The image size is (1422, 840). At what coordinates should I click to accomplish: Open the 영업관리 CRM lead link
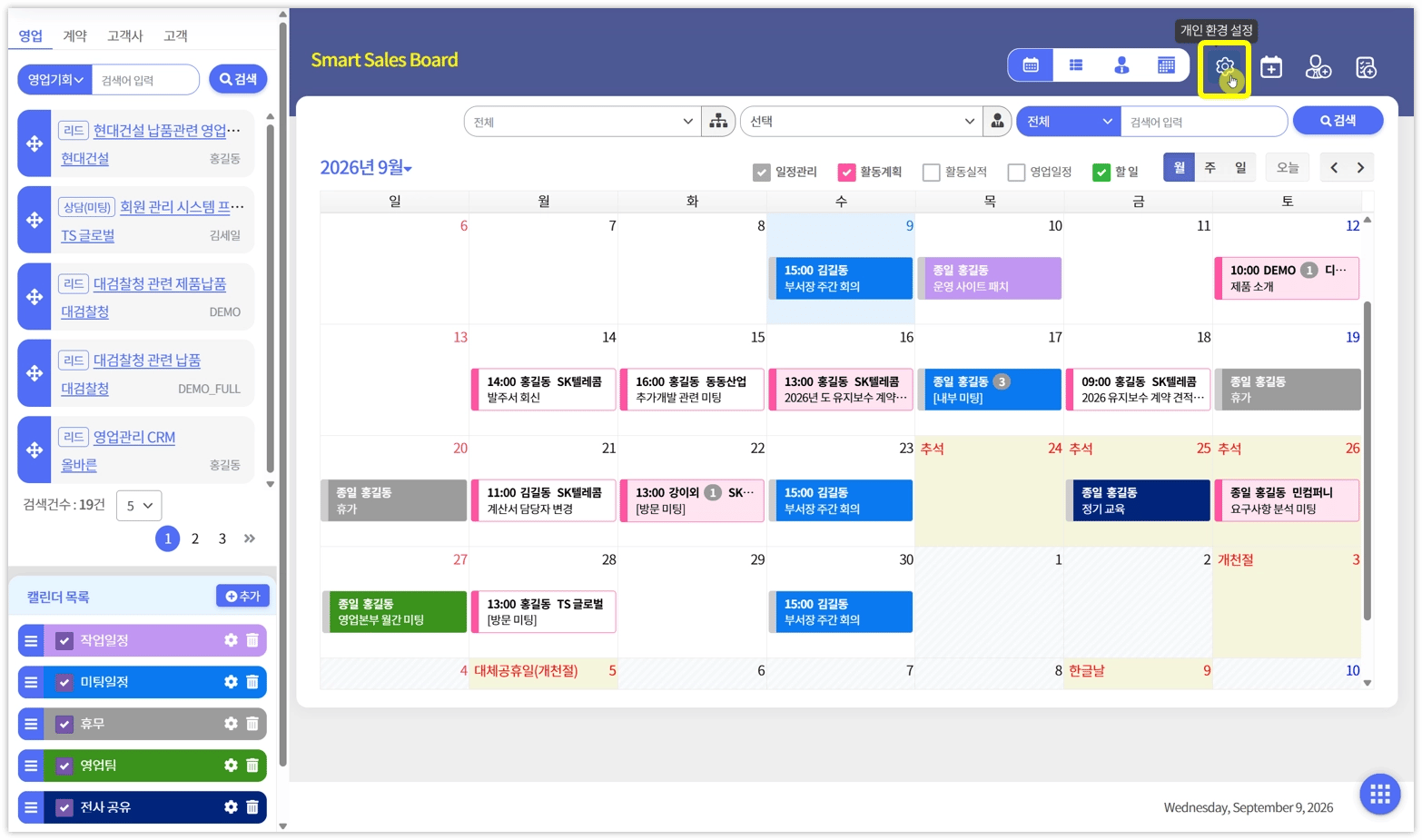point(134,437)
